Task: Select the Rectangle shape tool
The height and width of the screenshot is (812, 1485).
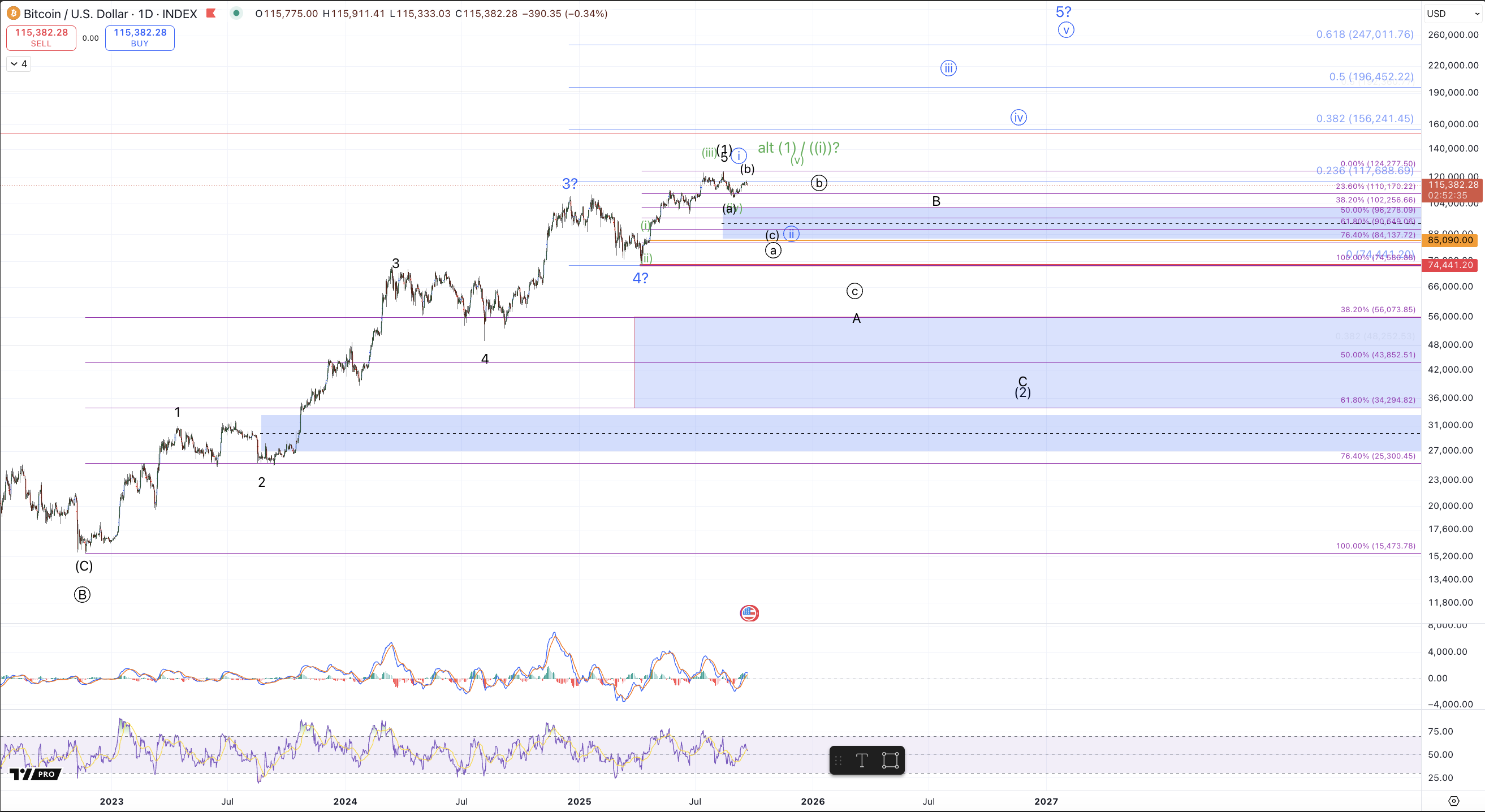Action: 890,761
